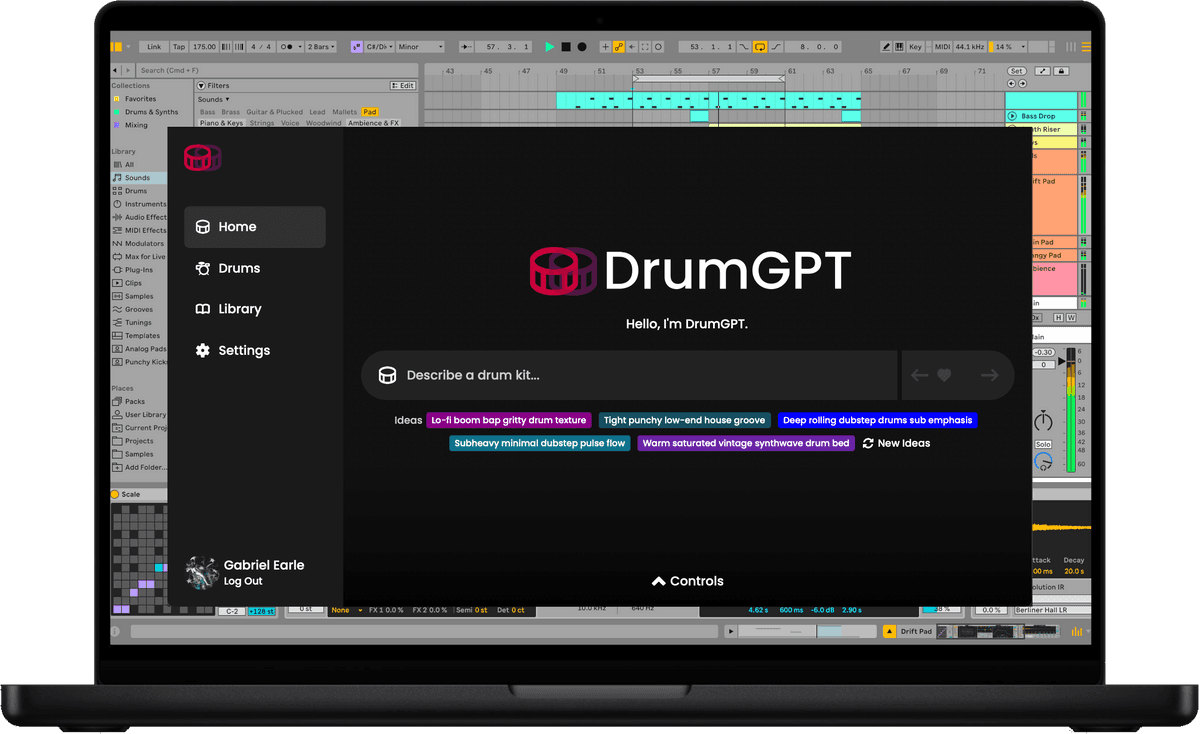Toggle the metronome in Ableton toolbar
Screen dimensions: 1200x734
pos(288,47)
